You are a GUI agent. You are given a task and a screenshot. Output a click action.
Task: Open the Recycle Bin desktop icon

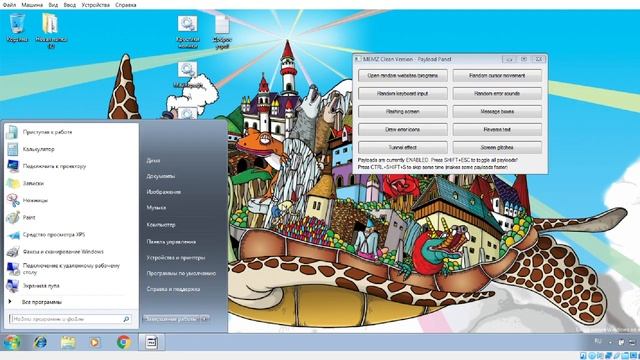pos(17,27)
